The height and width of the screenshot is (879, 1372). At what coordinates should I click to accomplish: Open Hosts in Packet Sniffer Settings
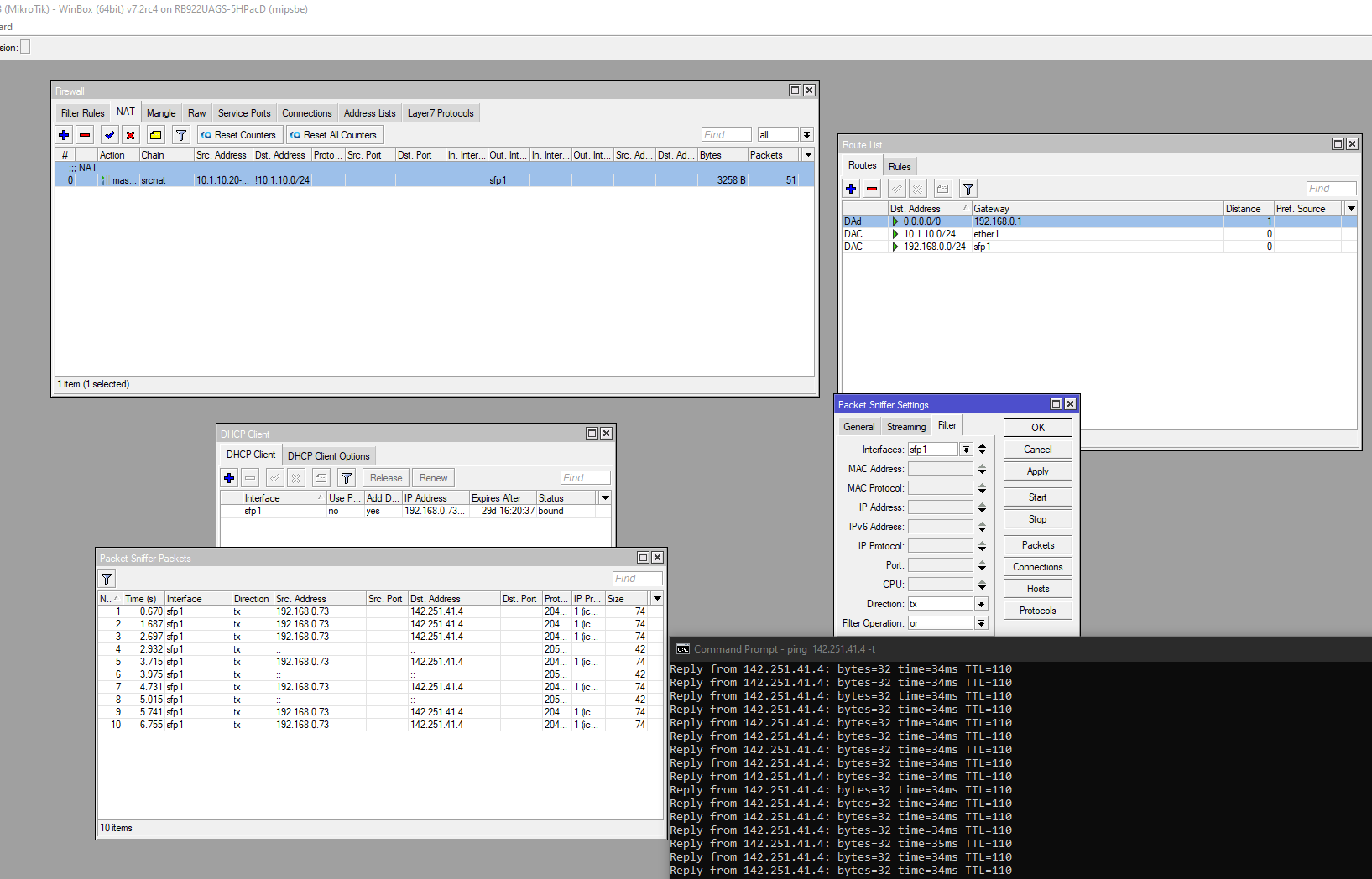tap(1038, 589)
